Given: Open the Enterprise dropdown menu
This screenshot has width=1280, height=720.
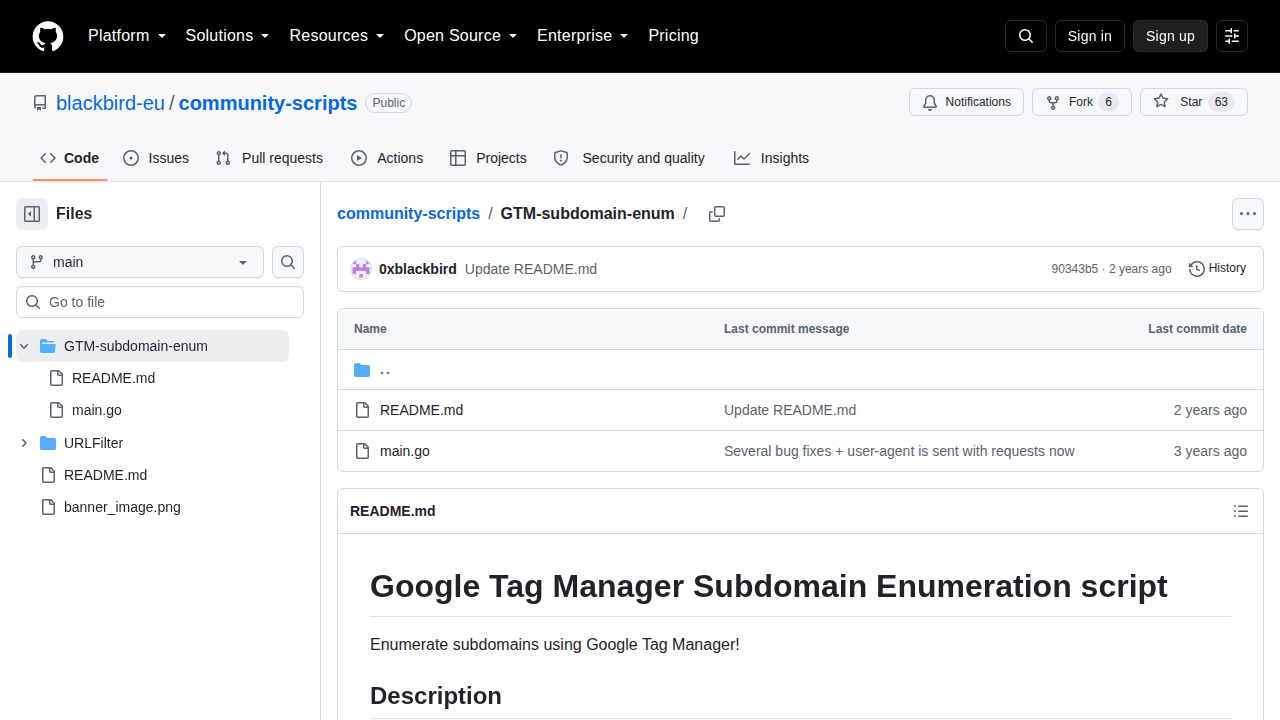Looking at the screenshot, I should click(583, 36).
